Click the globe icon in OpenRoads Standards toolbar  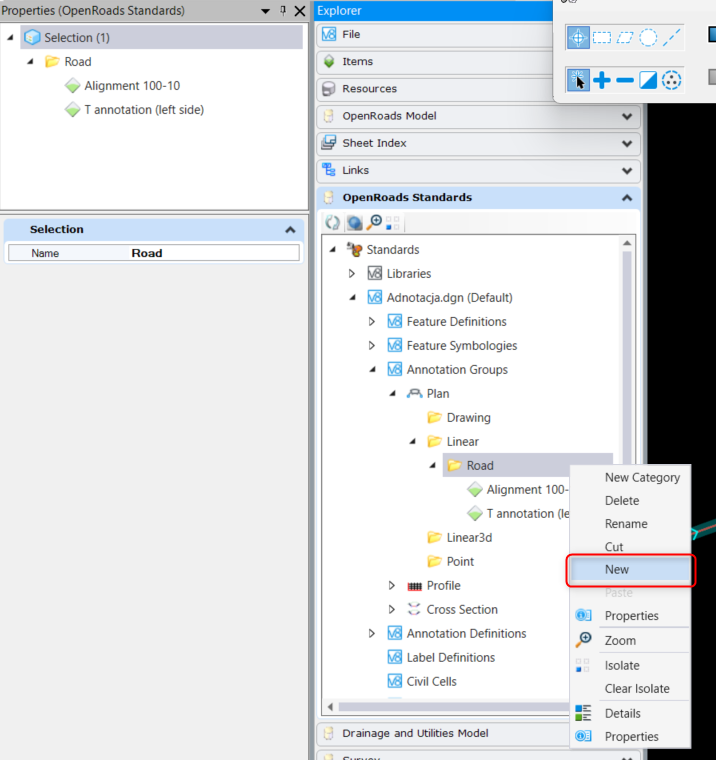[x=354, y=223]
